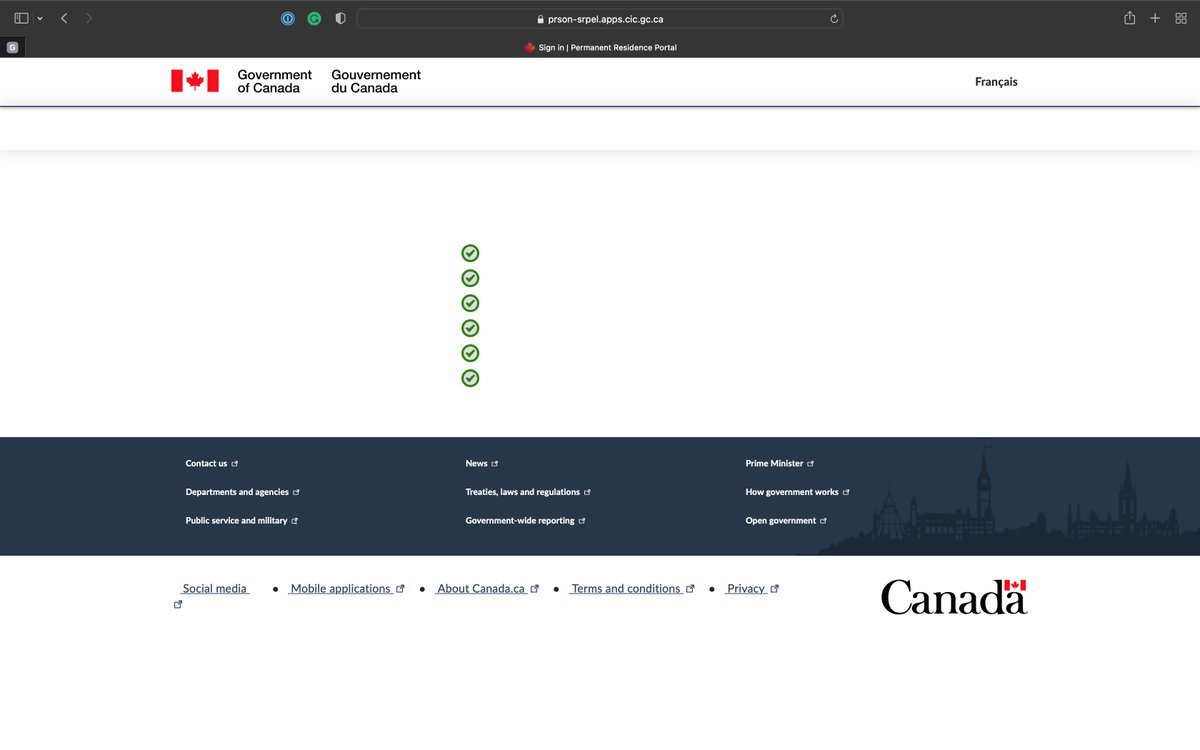Select the pinned G tab
The height and width of the screenshot is (750, 1200).
click(12, 47)
